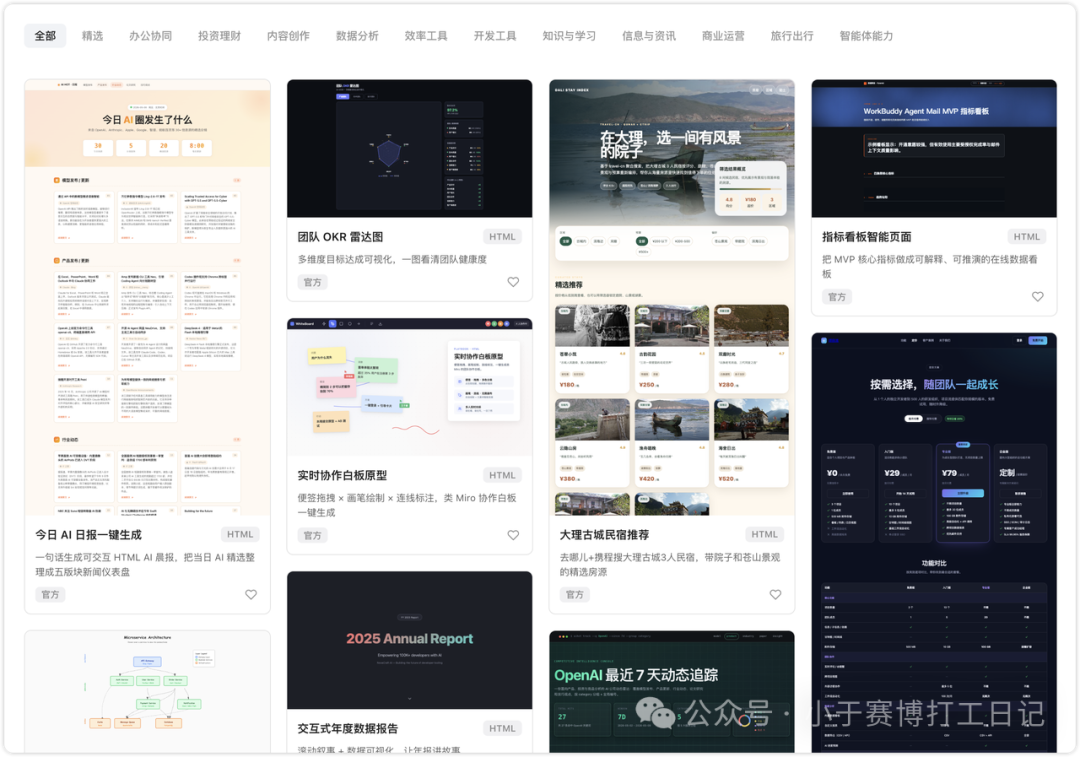The width and height of the screenshot is (1080, 757).
Task: Like the 团队 OKR 雷达图 card
Action: point(513,282)
